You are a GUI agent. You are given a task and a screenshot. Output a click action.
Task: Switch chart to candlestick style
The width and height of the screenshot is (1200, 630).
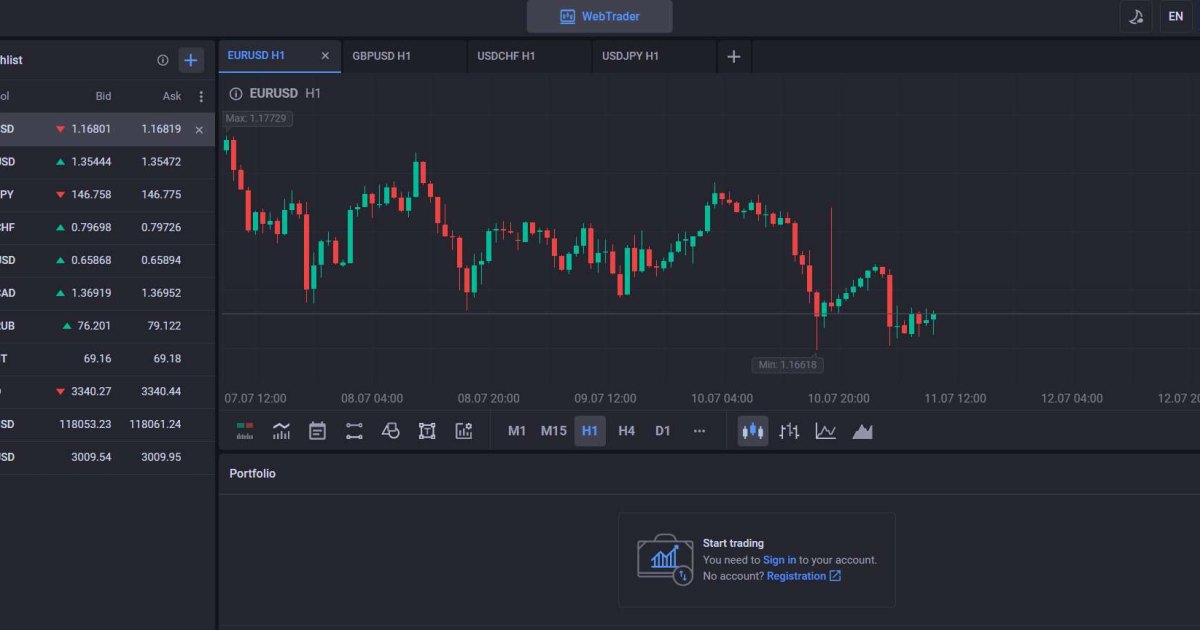coord(753,431)
